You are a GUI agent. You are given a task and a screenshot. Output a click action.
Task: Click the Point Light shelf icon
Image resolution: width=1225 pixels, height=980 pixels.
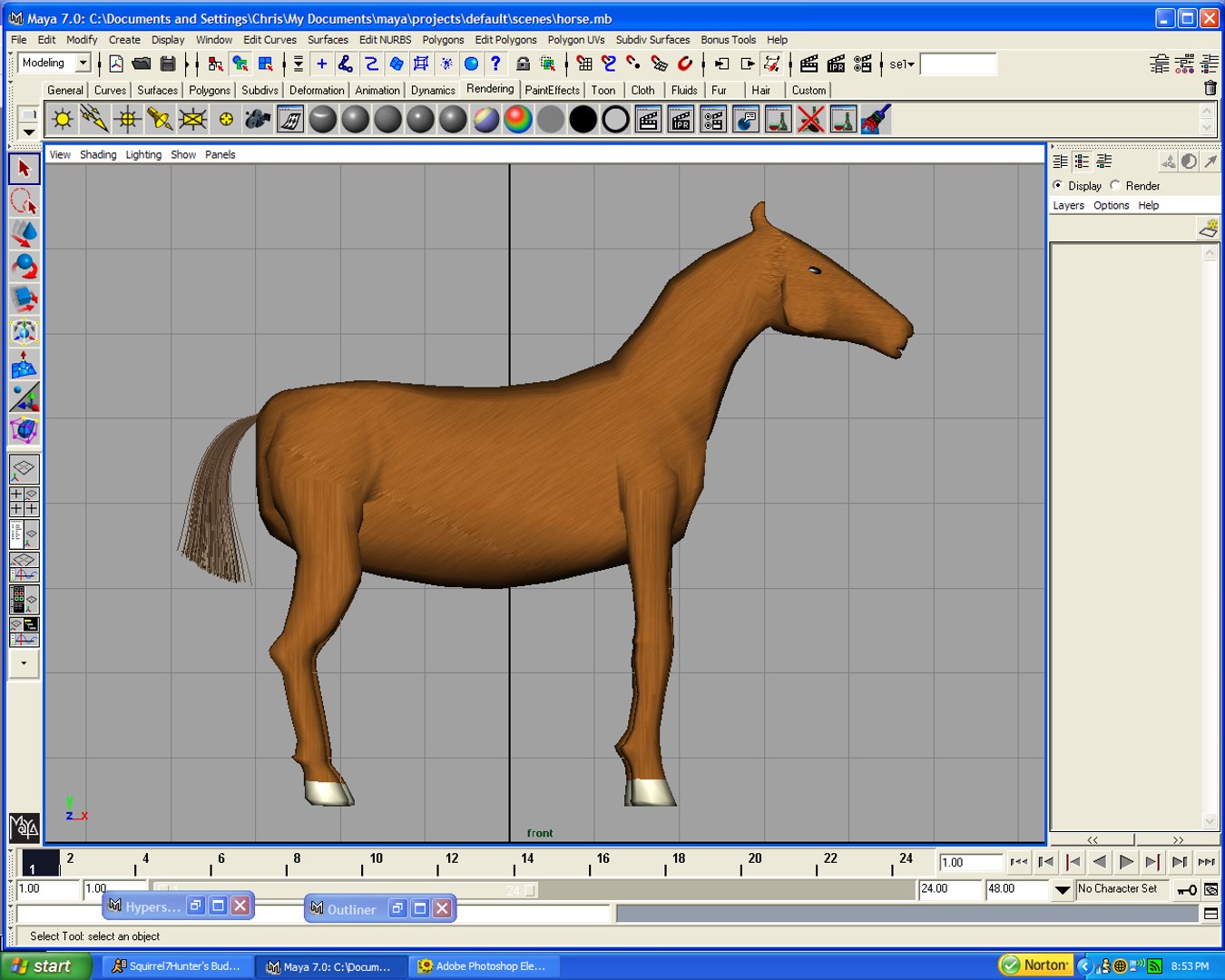click(x=128, y=120)
